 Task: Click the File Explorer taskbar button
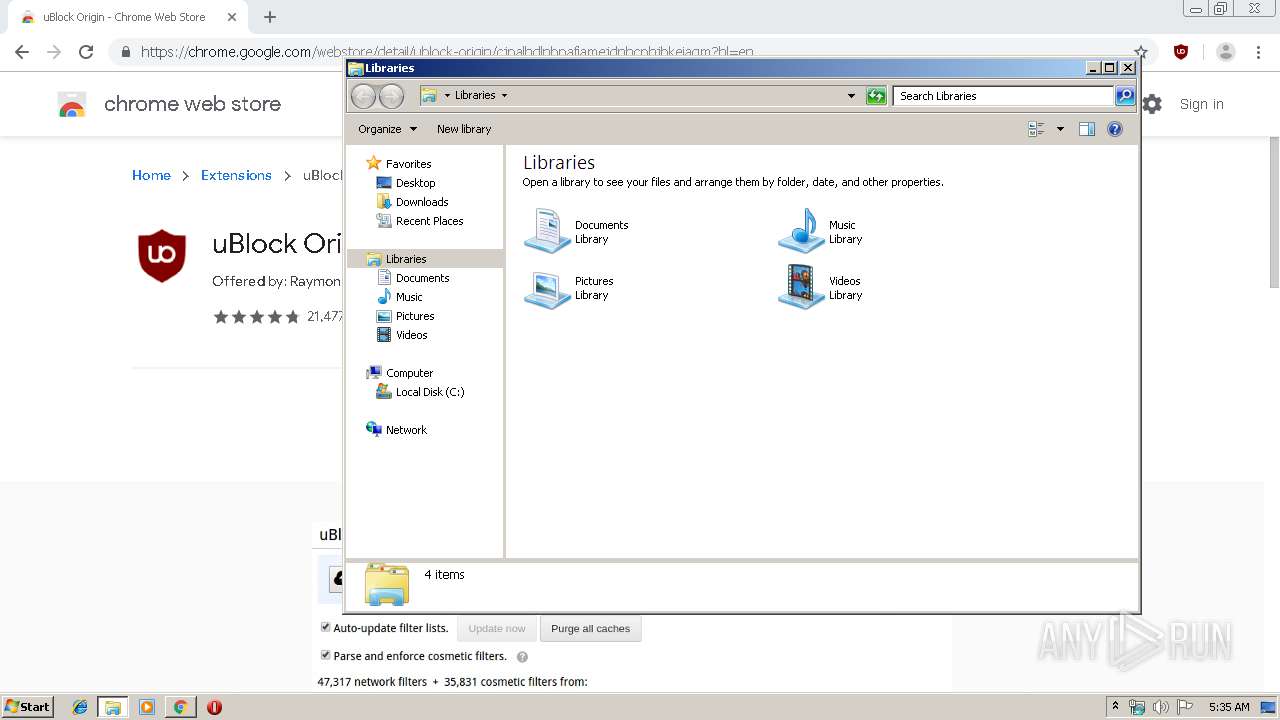tap(113, 707)
